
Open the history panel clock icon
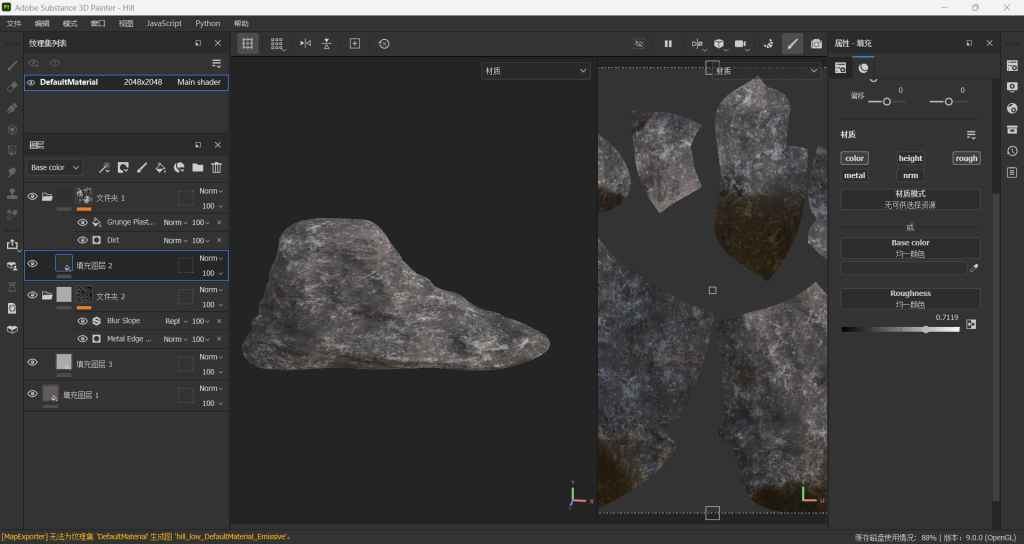pyautogui.click(x=1012, y=151)
